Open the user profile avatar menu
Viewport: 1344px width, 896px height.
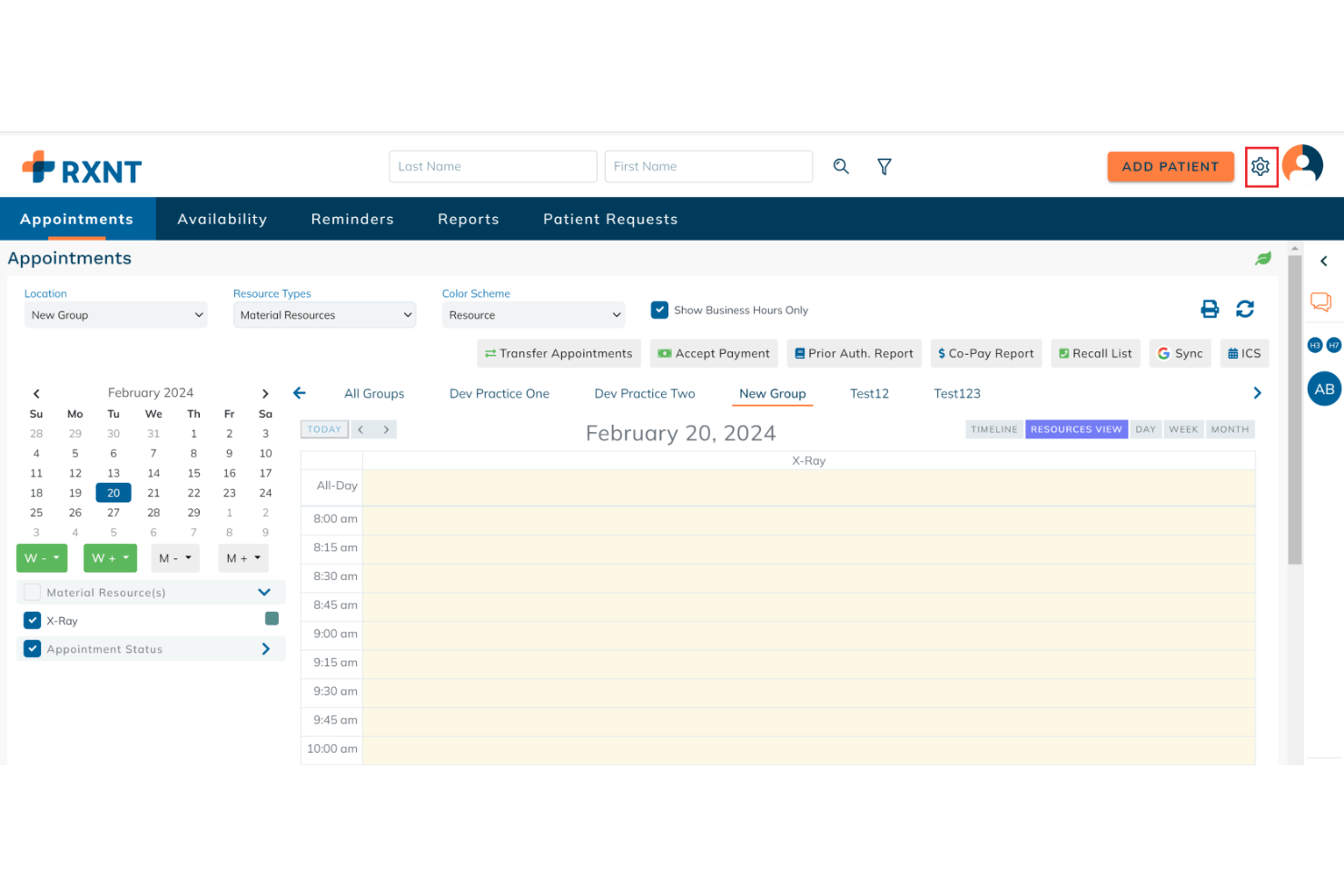(x=1302, y=165)
